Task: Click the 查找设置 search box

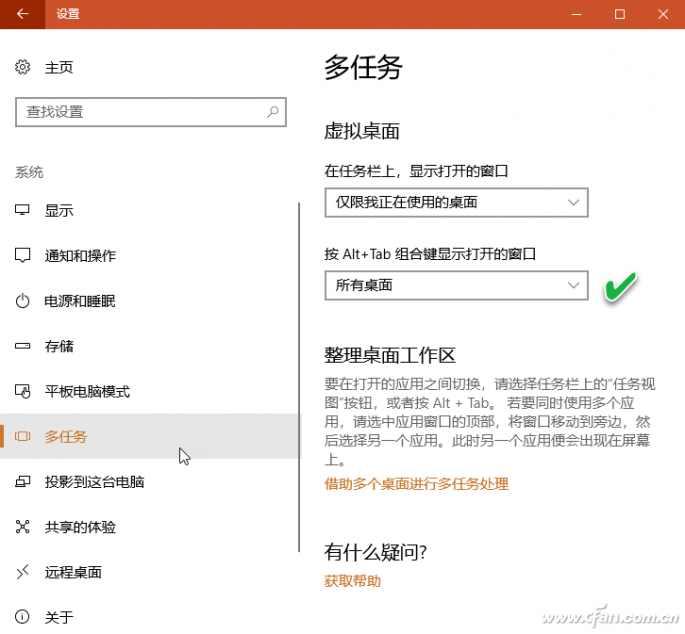Action: [151, 112]
